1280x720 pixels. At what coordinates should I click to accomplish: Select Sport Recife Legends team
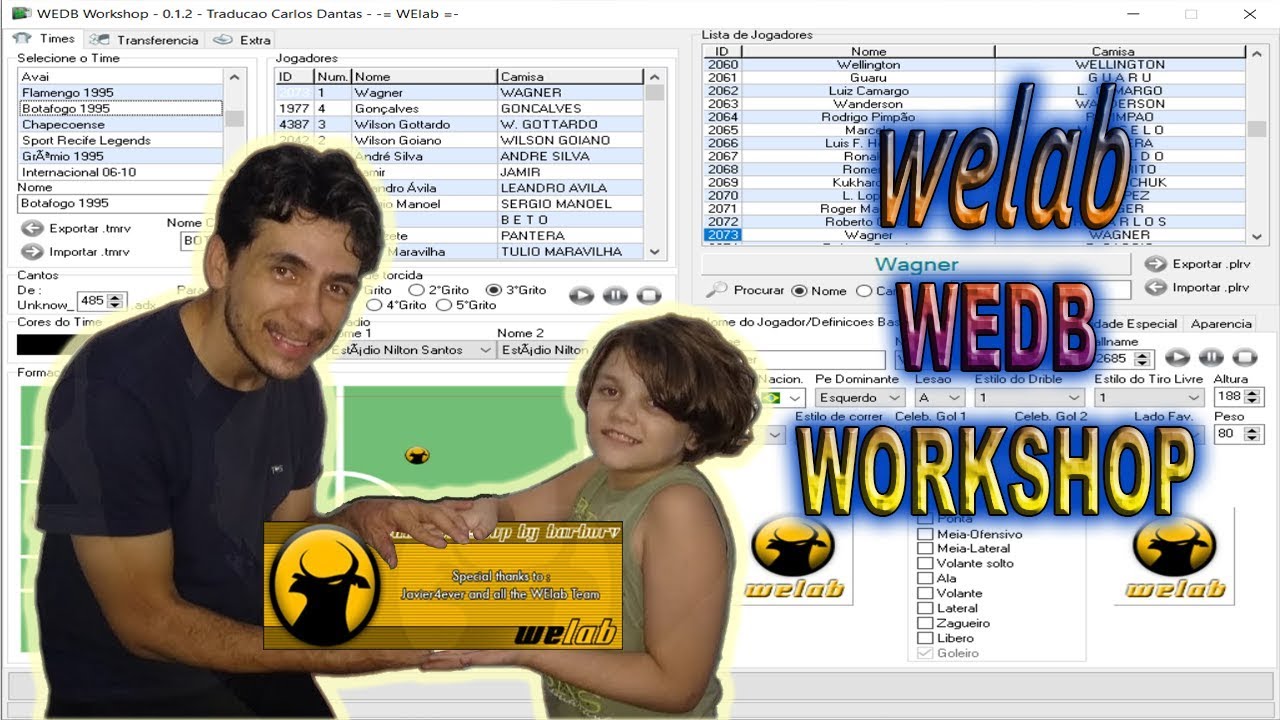(120, 140)
